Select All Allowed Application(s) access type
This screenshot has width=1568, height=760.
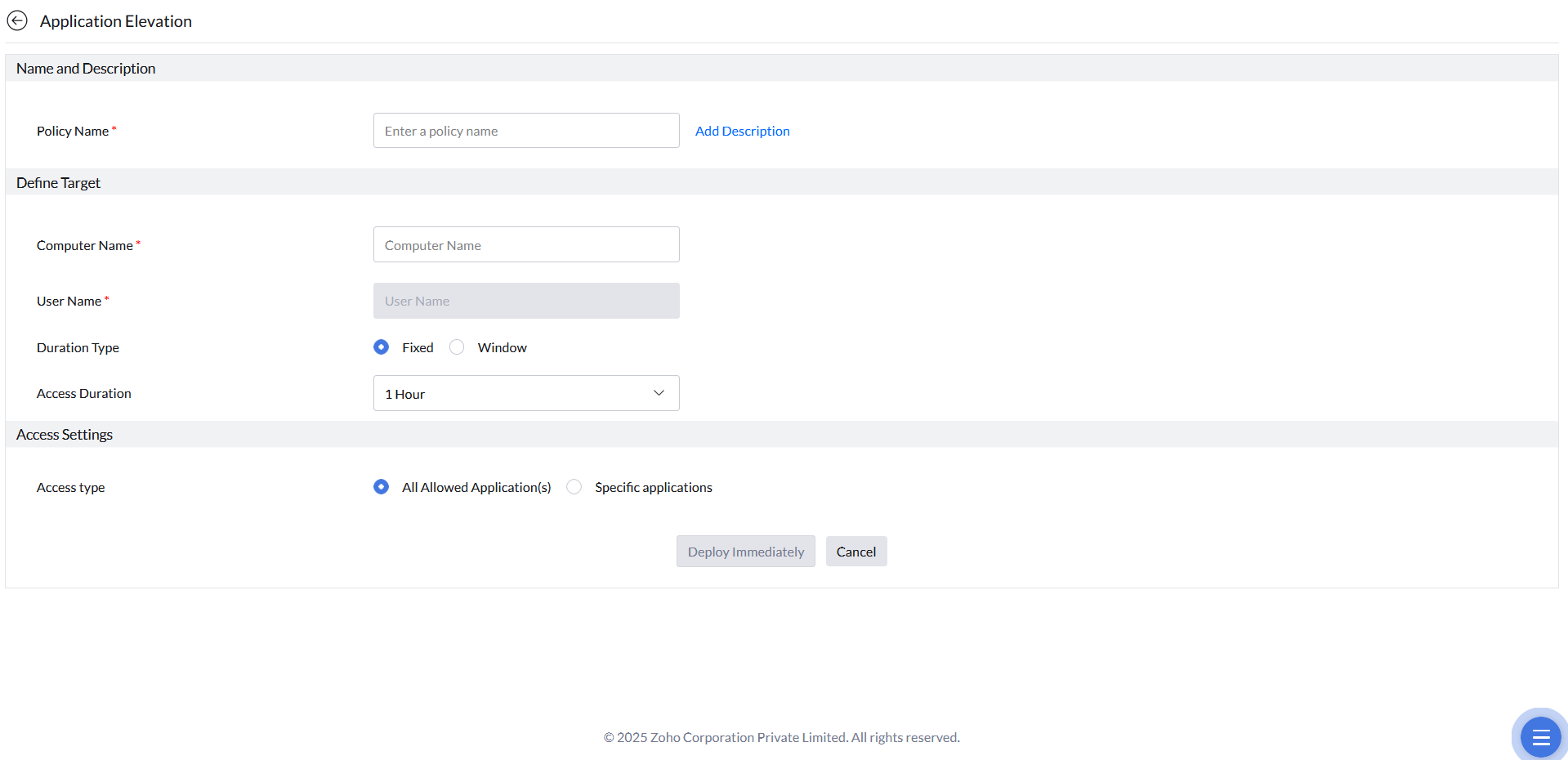point(382,487)
